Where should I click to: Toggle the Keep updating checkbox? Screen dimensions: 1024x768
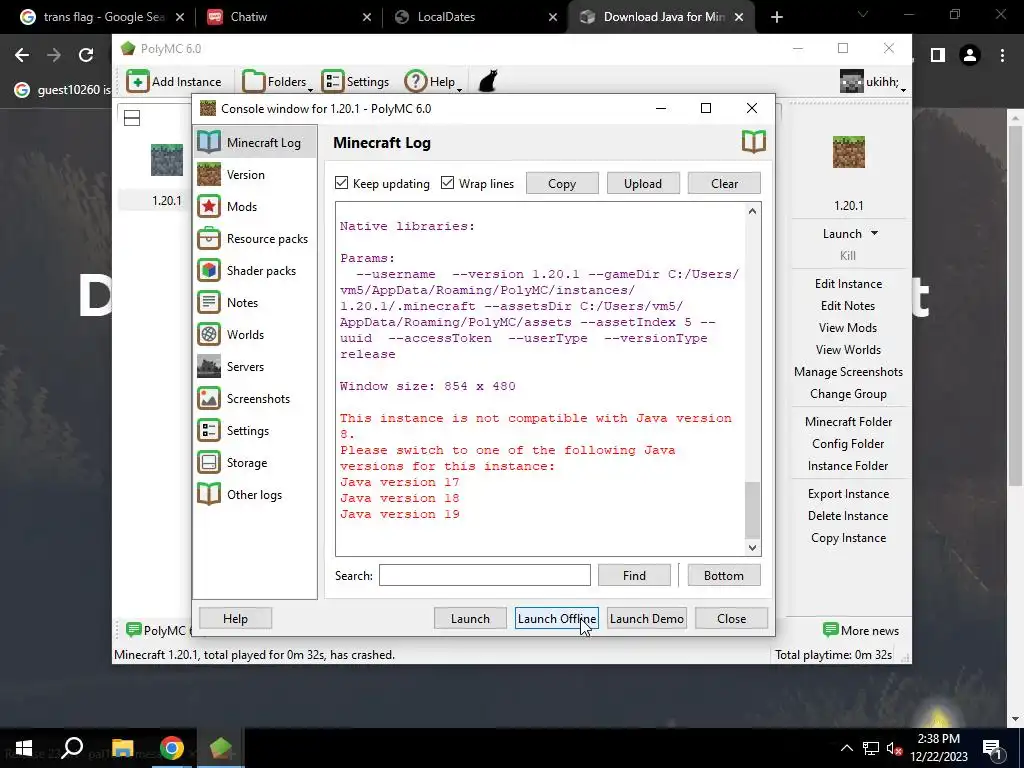(x=342, y=183)
